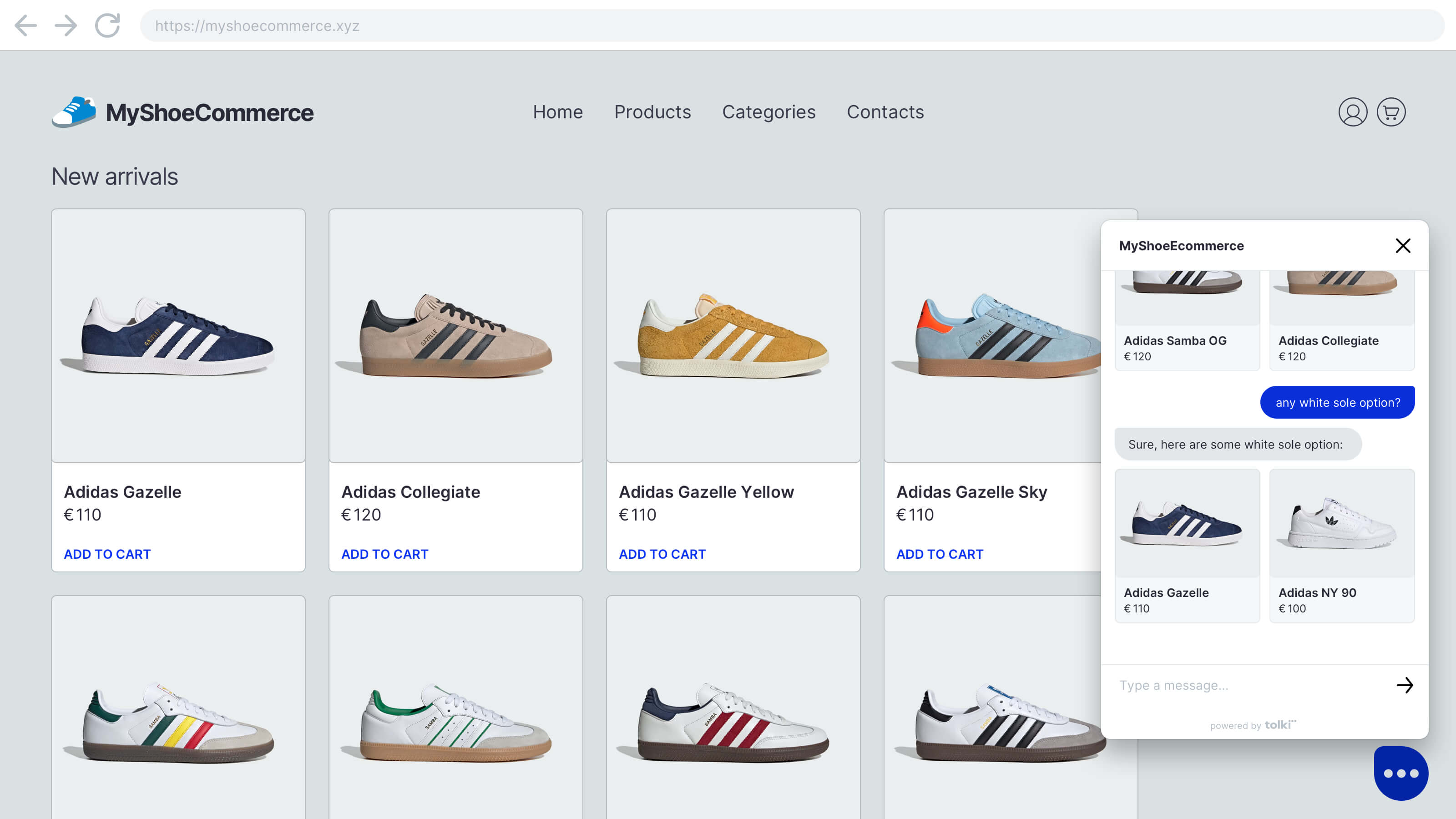Open Adidas Gazelle card in chat
This screenshot has height=819, width=1456.
pyautogui.click(x=1187, y=546)
